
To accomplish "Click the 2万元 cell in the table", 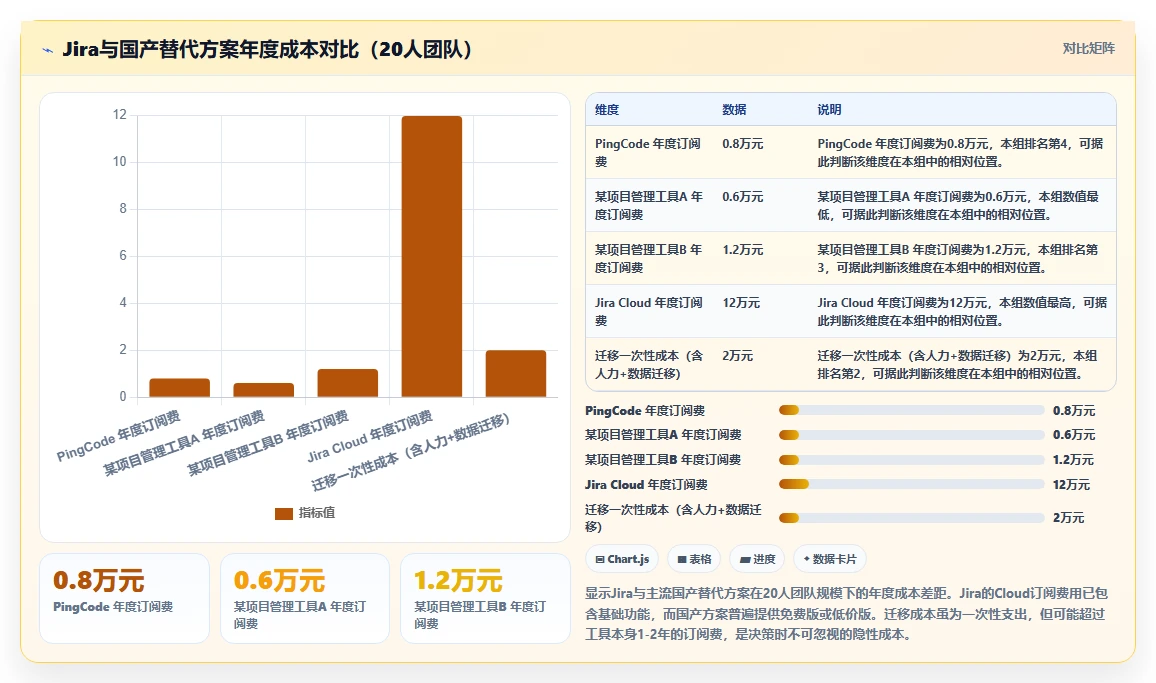I will point(737,356).
